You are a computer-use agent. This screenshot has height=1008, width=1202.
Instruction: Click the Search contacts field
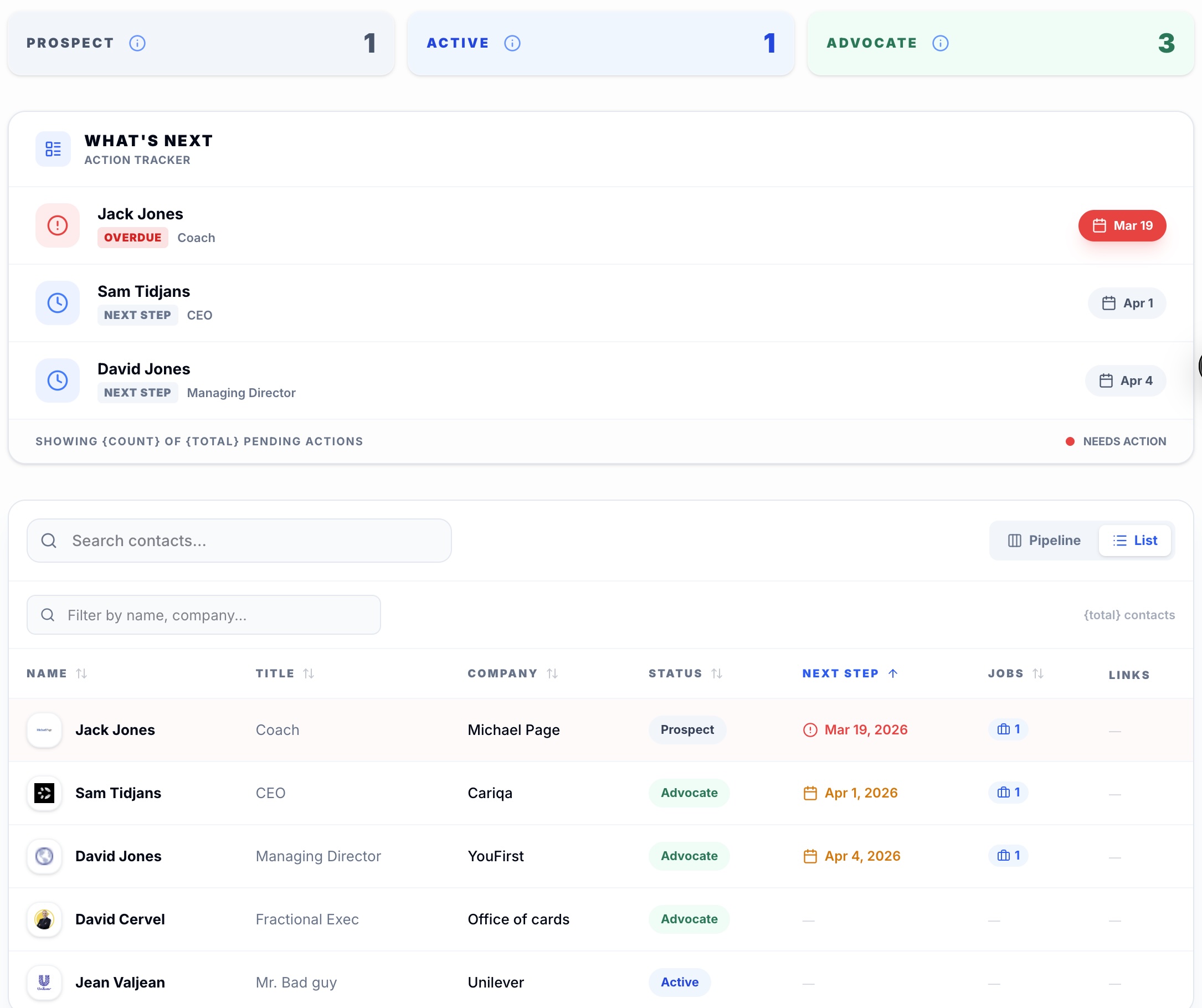[239, 541]
